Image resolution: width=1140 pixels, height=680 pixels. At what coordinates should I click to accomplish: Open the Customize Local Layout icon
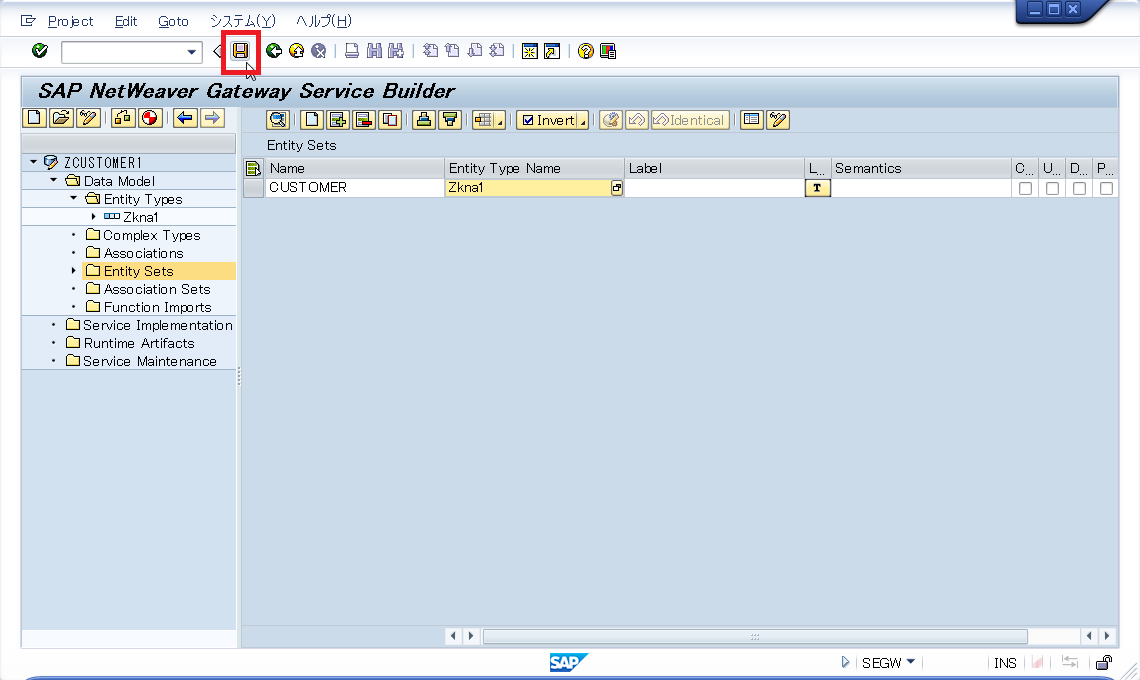(x=608, y=51)
